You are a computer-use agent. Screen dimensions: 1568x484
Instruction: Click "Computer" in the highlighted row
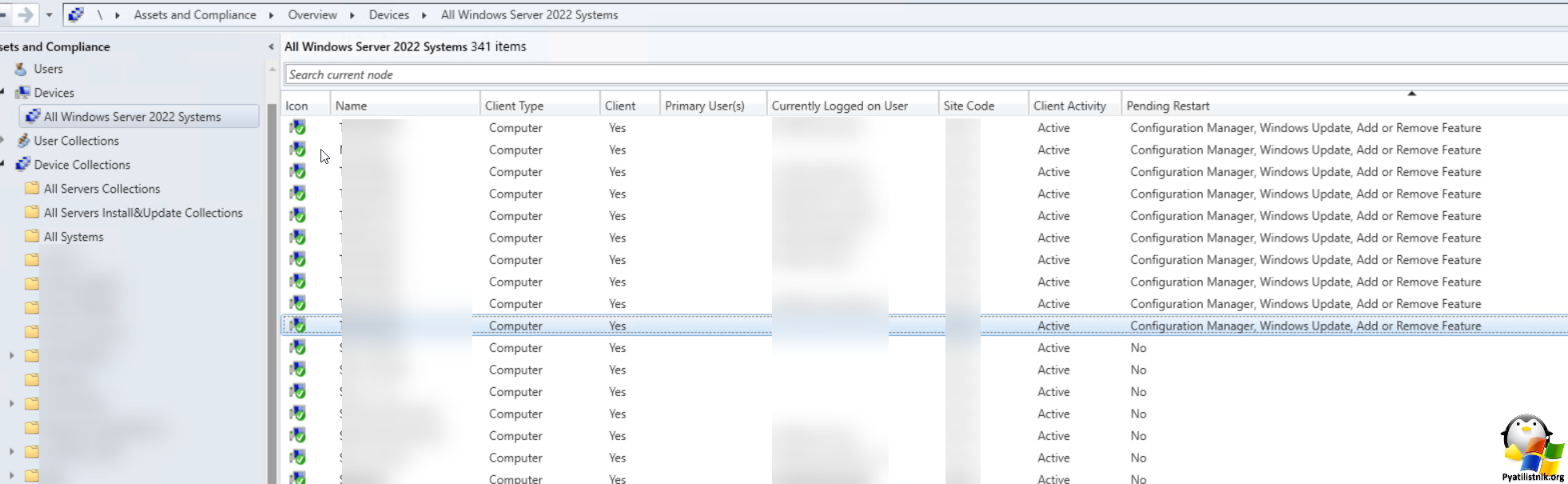point(515,326)
